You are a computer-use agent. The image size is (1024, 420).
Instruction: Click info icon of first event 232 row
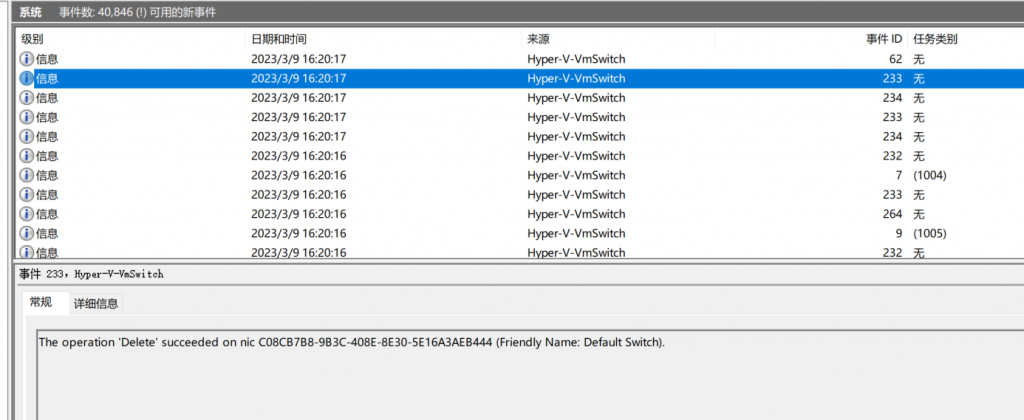pos(27,156)
